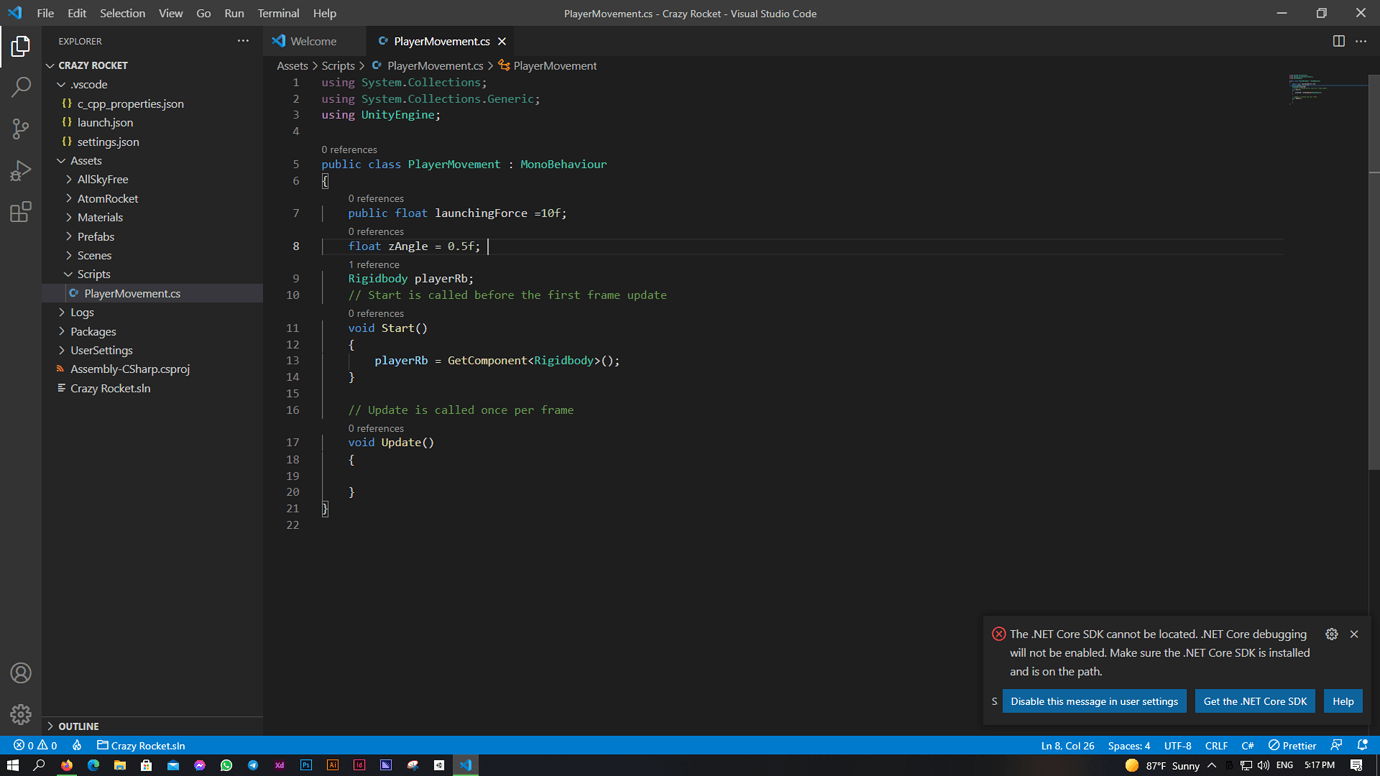Click the VS Code logo in title bar

coord(14,13)
